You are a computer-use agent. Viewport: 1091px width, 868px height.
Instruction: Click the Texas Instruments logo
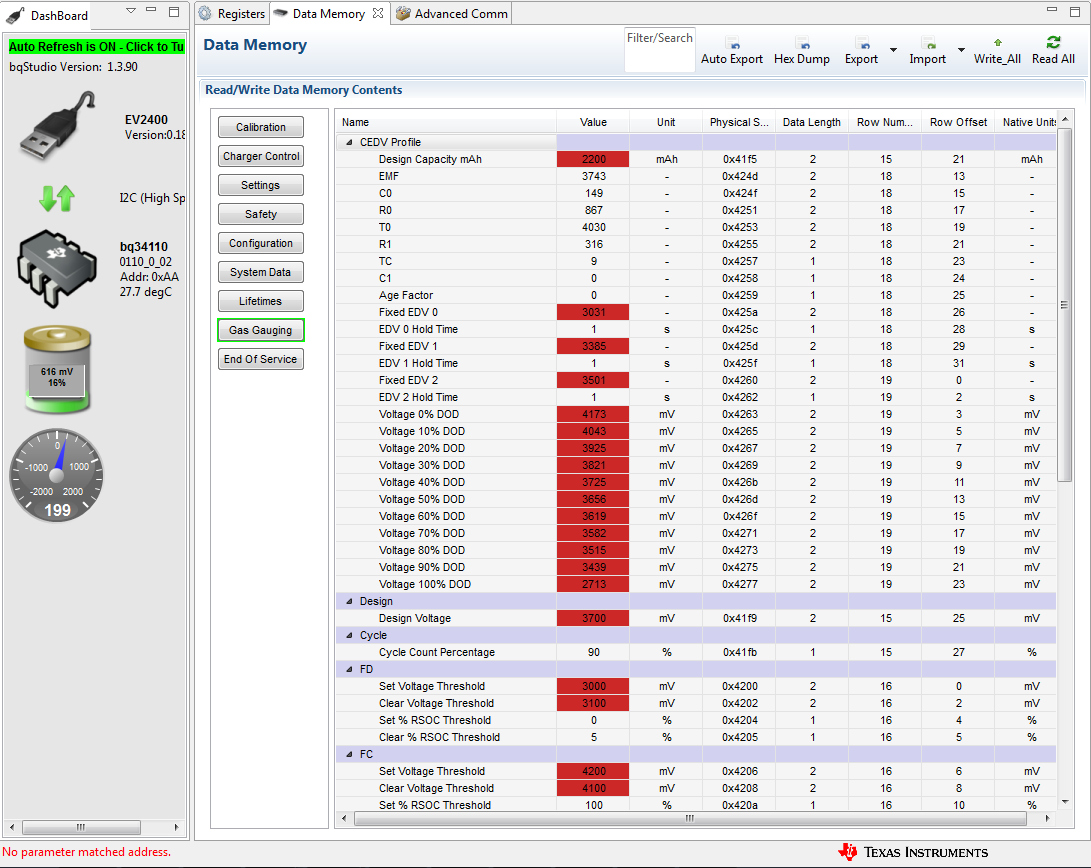tap(913, 853)
